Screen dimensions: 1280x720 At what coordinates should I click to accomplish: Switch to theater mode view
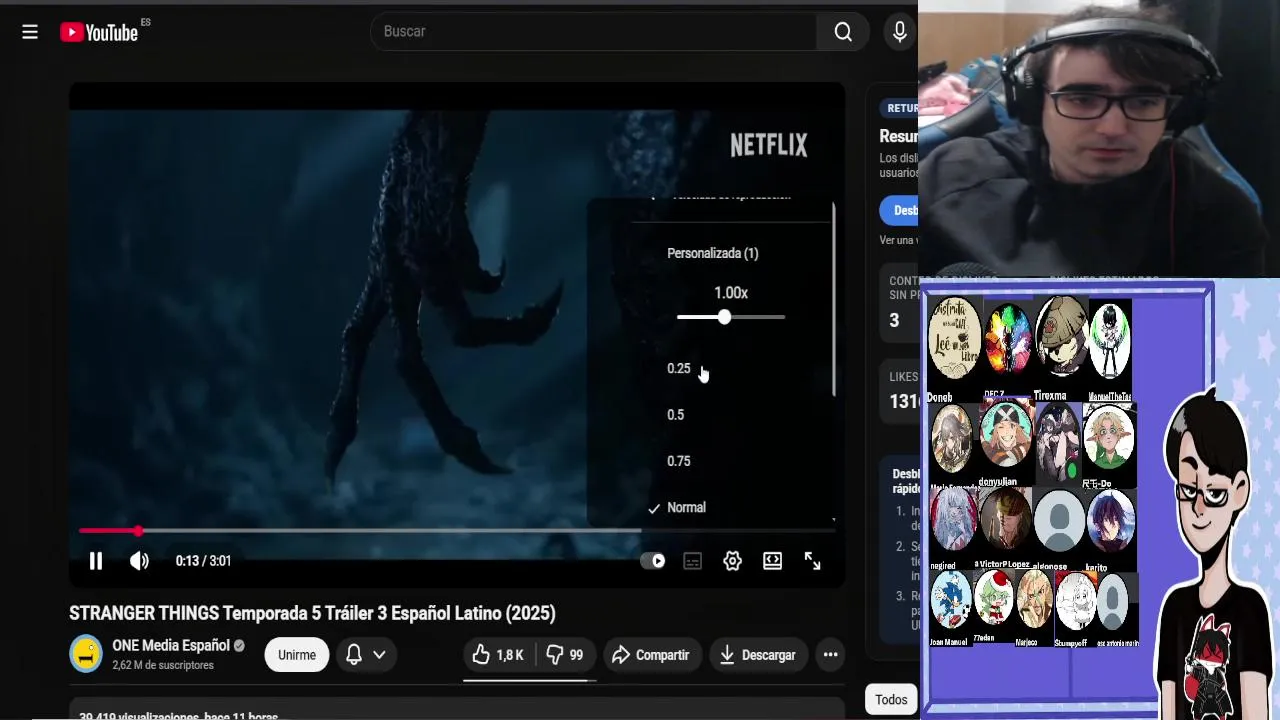[773, 561]
